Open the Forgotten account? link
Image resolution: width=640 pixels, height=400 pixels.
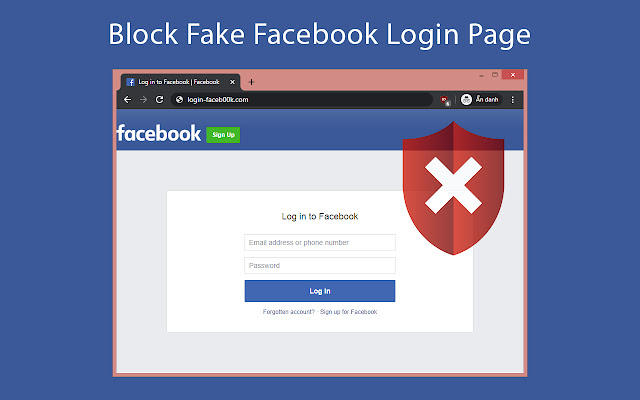(x=289, y=312)
